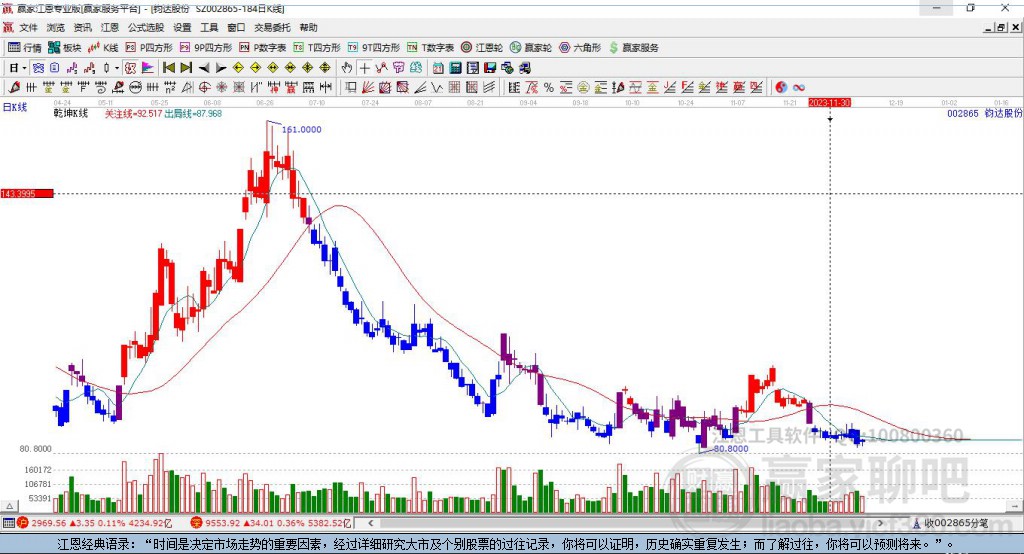Open the 行情 quotes view
Viewport: 1024px width, 554px height.
[x=24, y=48]
